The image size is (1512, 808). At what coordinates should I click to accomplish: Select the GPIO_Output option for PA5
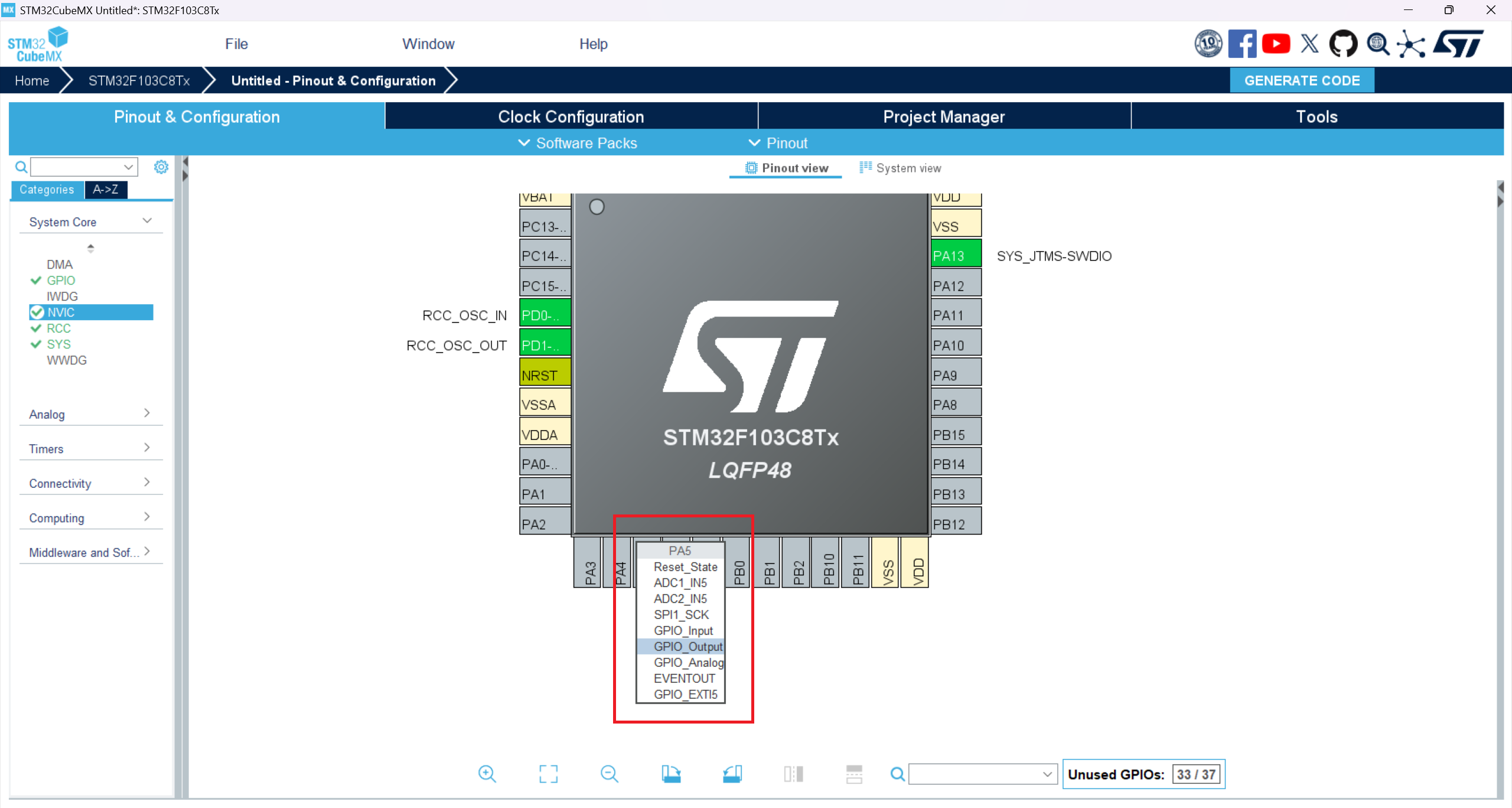pos(687,647)
